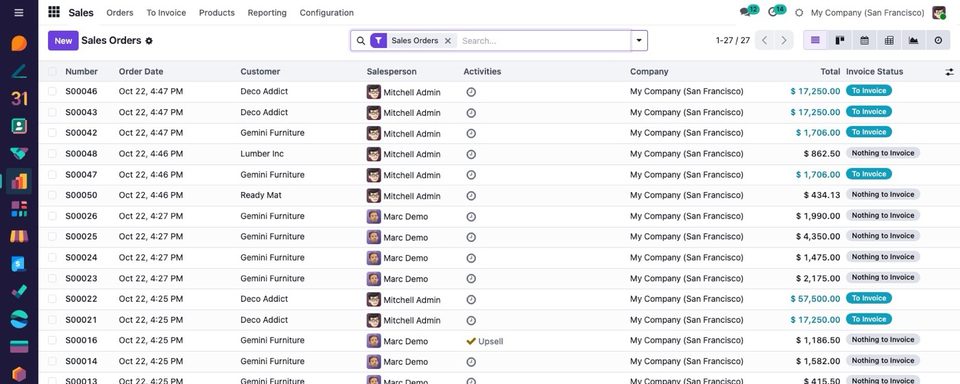Open the Contacts sidebar app
Viewport: 960px width, 384px height.
[x=19, y=126]
